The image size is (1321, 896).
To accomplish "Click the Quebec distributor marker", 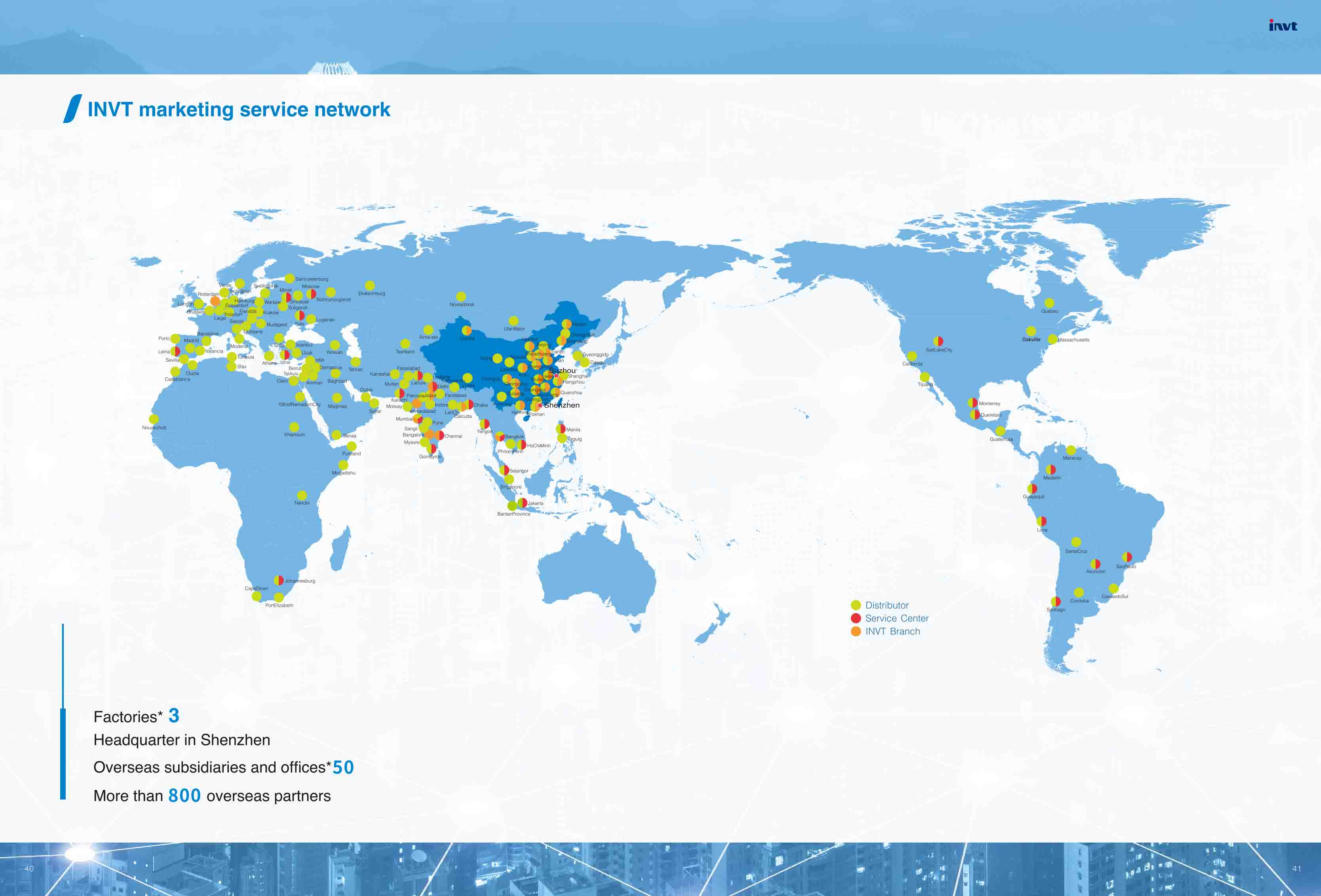I will click(1049, 303).
